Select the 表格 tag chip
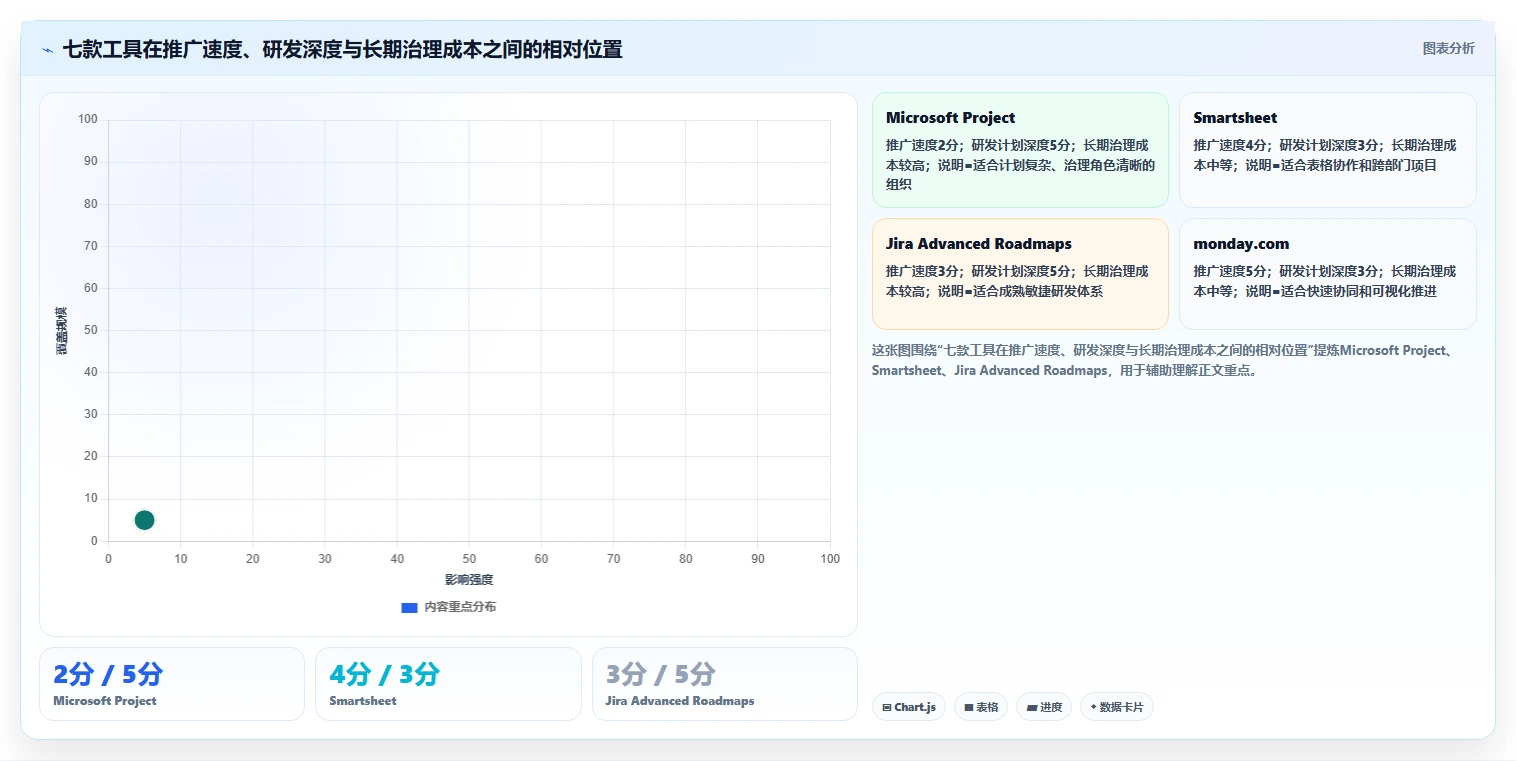 point(981,707)
